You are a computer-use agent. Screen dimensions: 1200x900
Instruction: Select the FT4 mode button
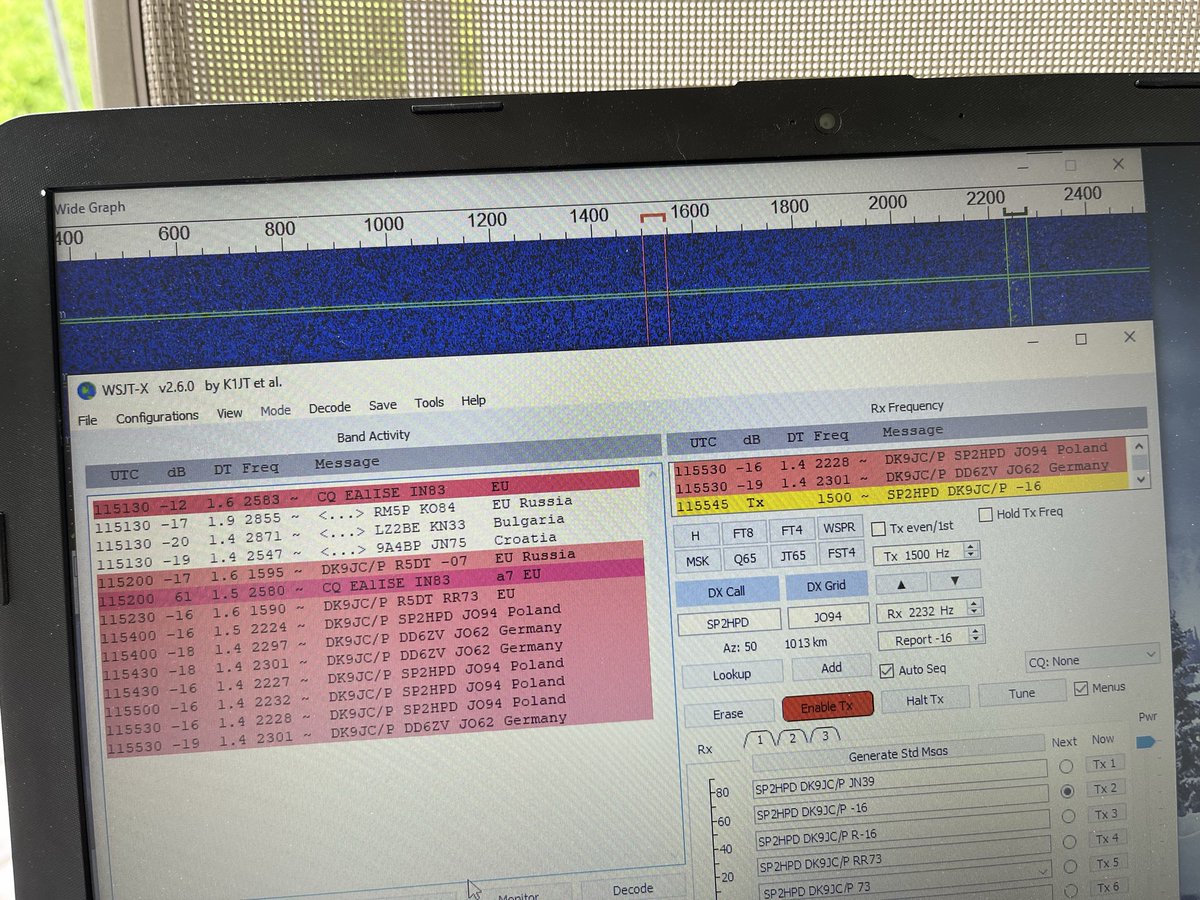791,530
